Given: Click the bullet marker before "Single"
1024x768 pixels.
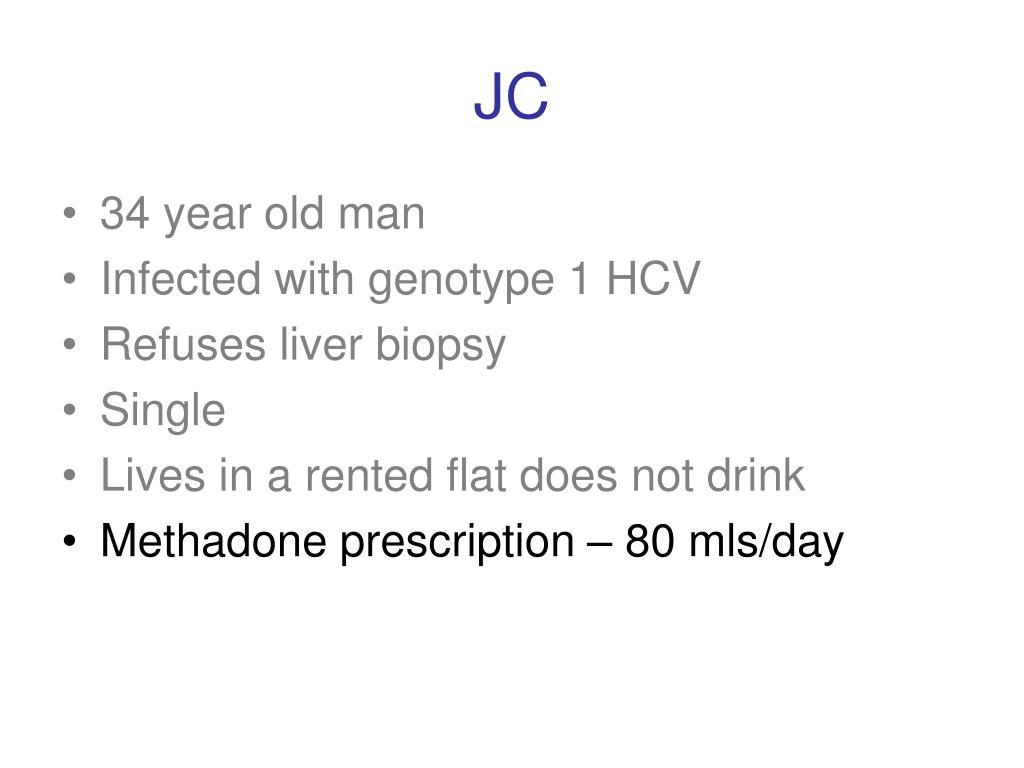Looking at the screenshot, I should point(70,409).
